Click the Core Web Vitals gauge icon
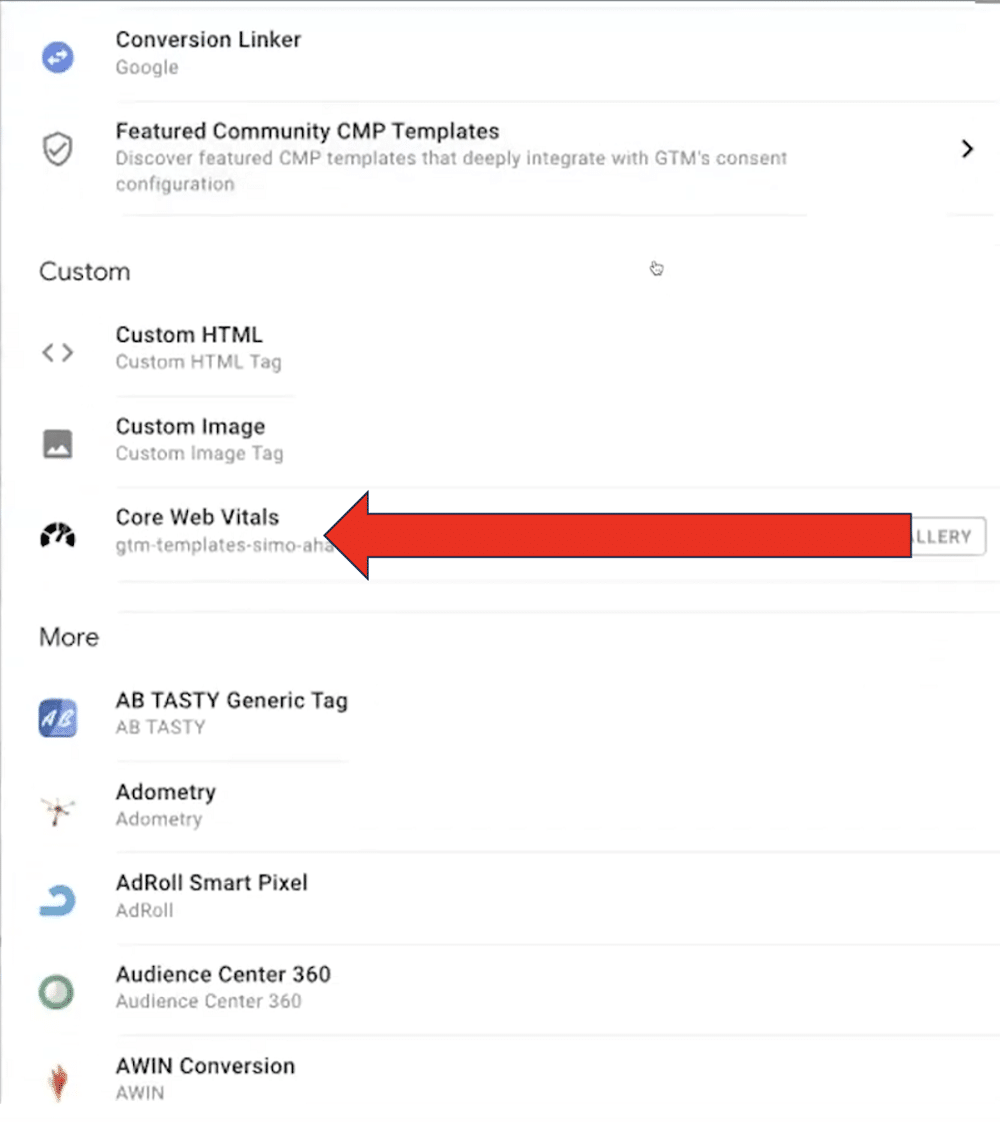1000x1122 pixels. pyautogui.click(x=57, y=535)
